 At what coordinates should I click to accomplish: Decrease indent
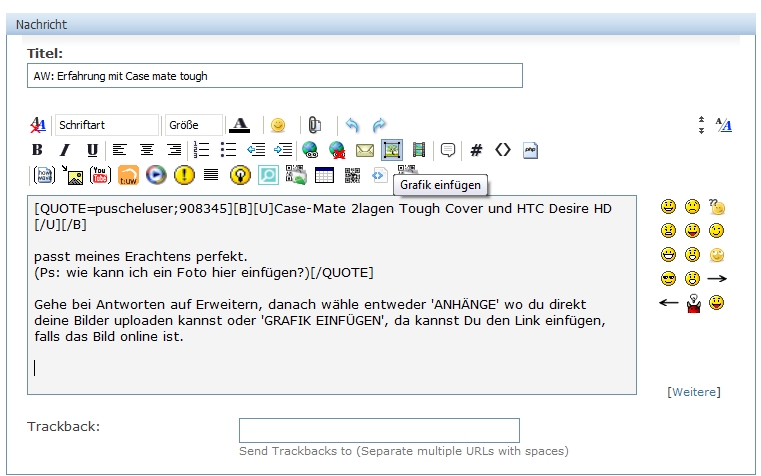pos(256,150)
